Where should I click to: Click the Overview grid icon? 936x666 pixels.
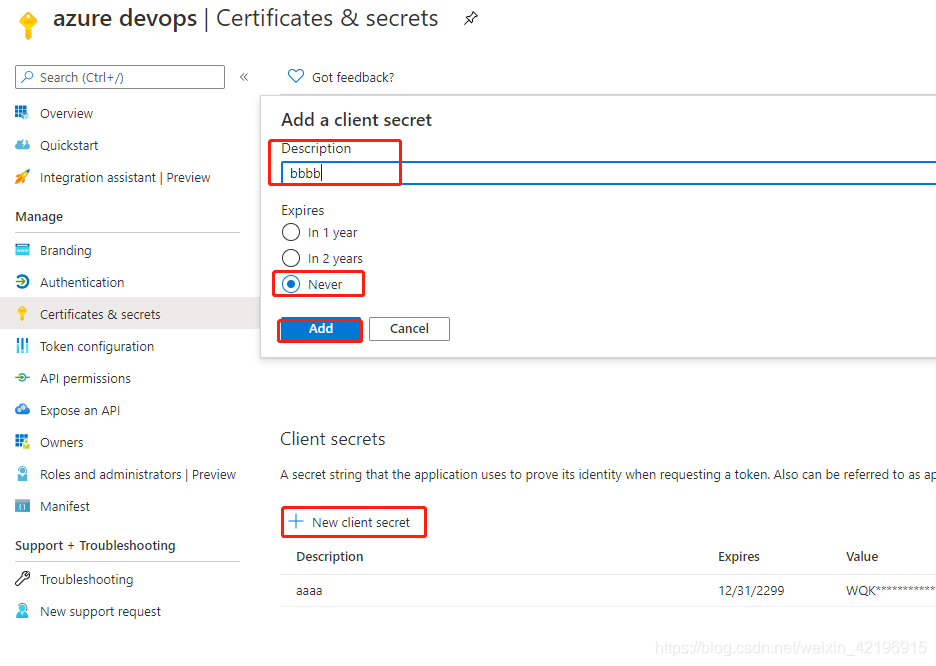tap(22, 113)
